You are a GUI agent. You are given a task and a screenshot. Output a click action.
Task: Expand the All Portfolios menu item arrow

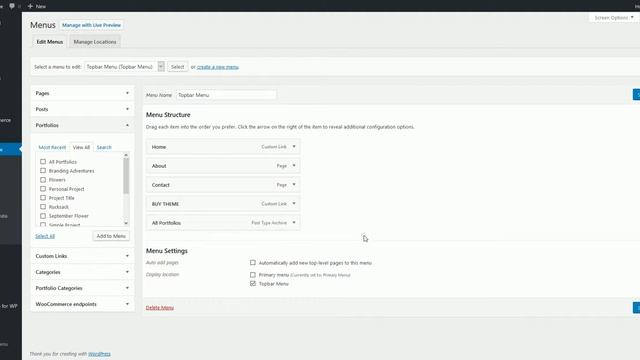coord(294,222)
